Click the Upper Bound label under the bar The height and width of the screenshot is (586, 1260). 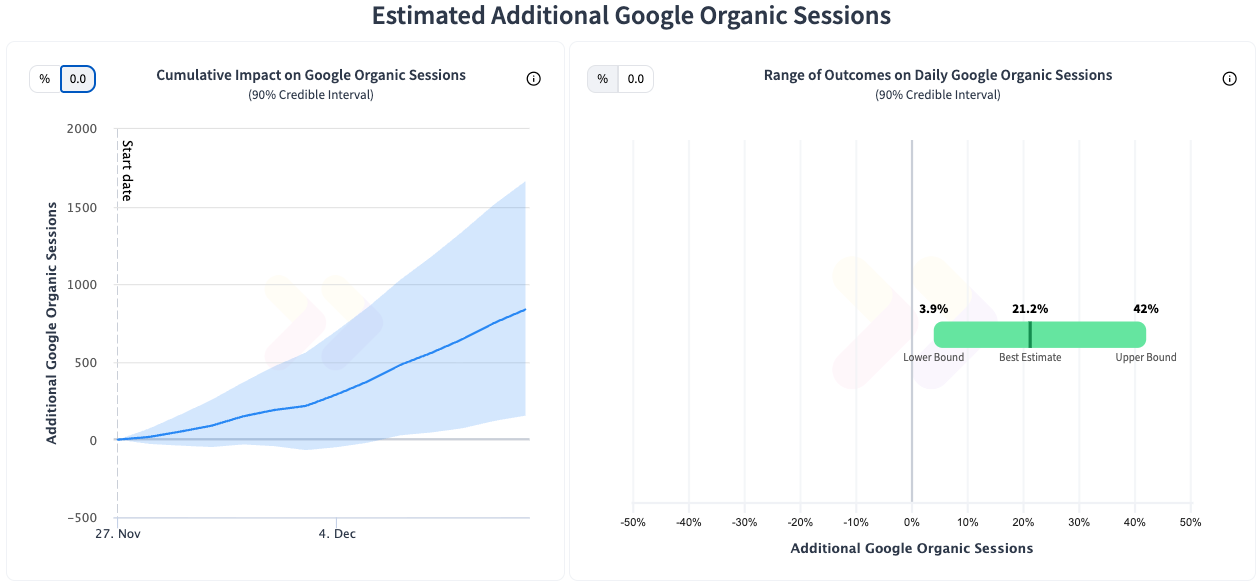click(1146, 357)
